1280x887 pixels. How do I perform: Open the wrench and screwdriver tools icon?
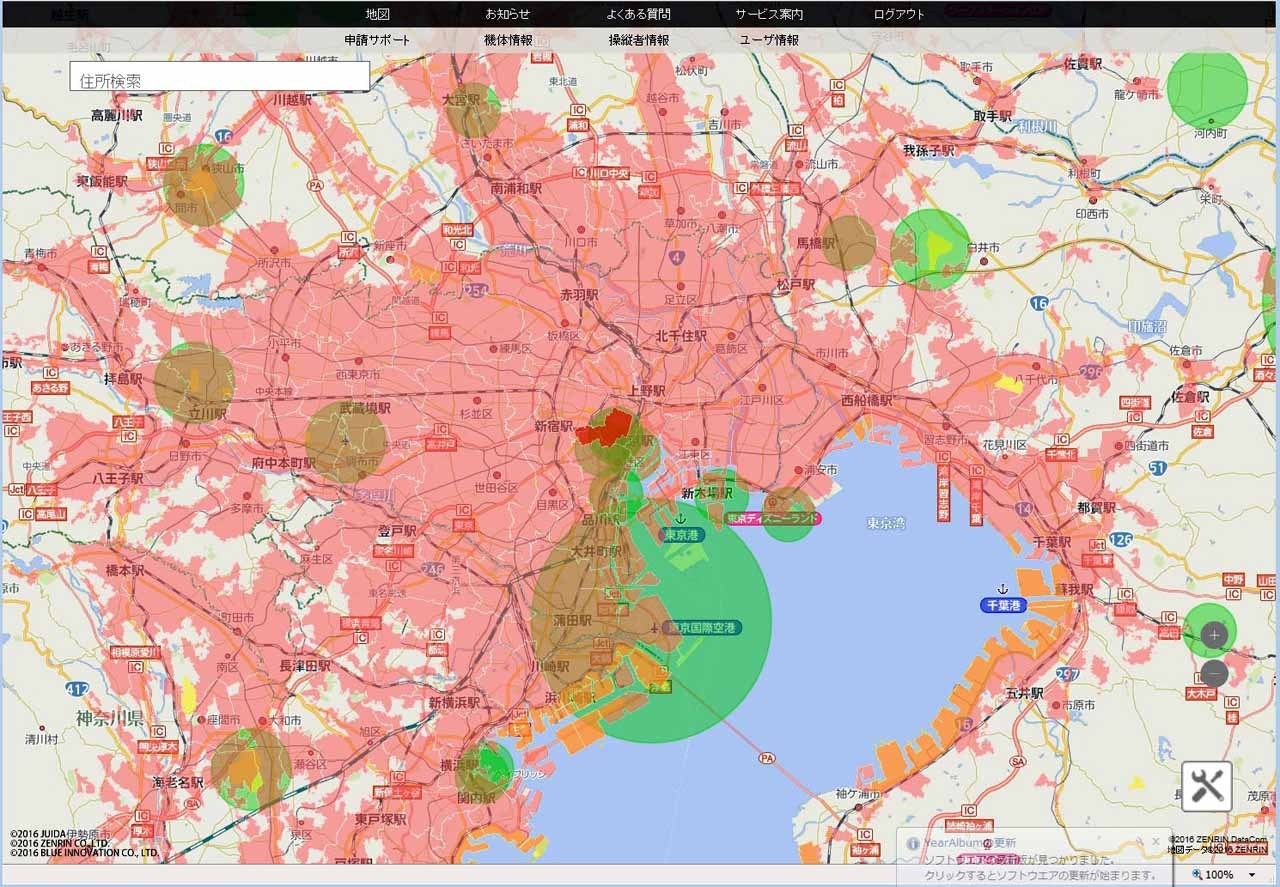click(1207, 786)
